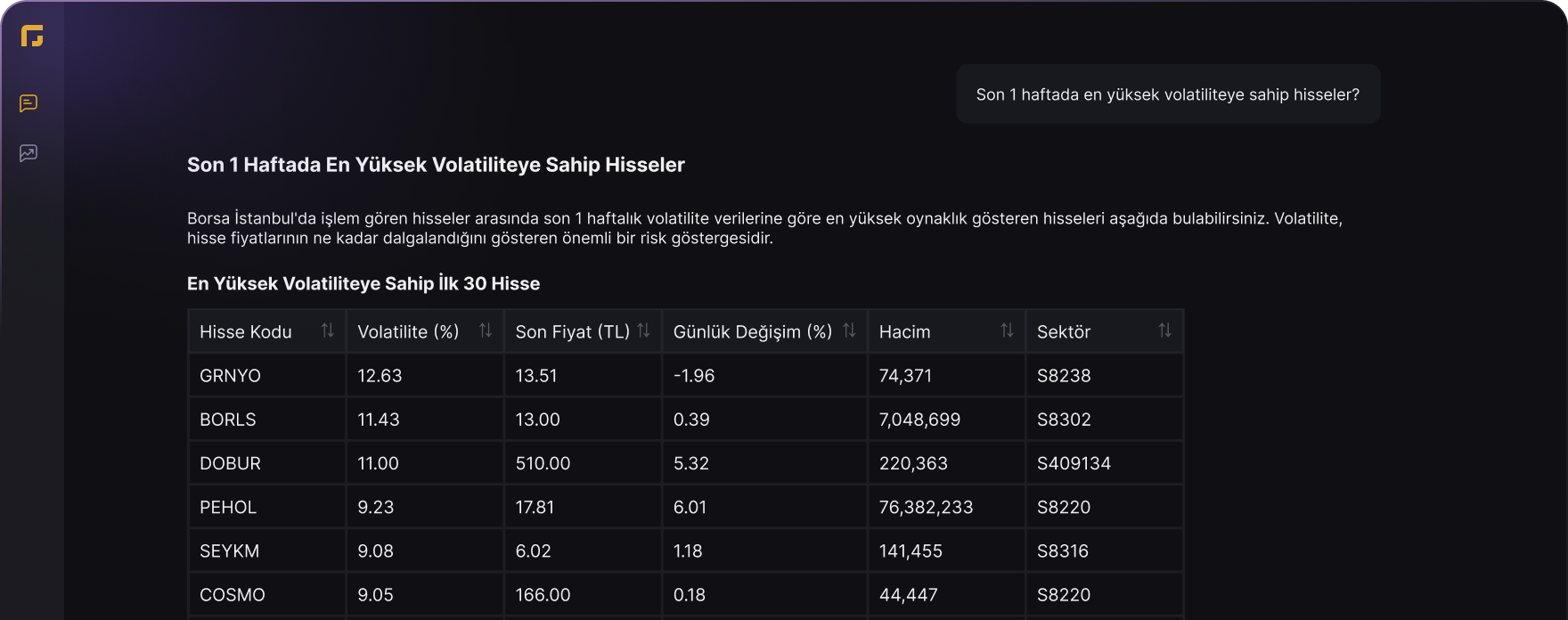The image size is (1568, 620).
Task: Sort table by Günlük Değişim (%) arrows
Action: (x=849, y=330)
